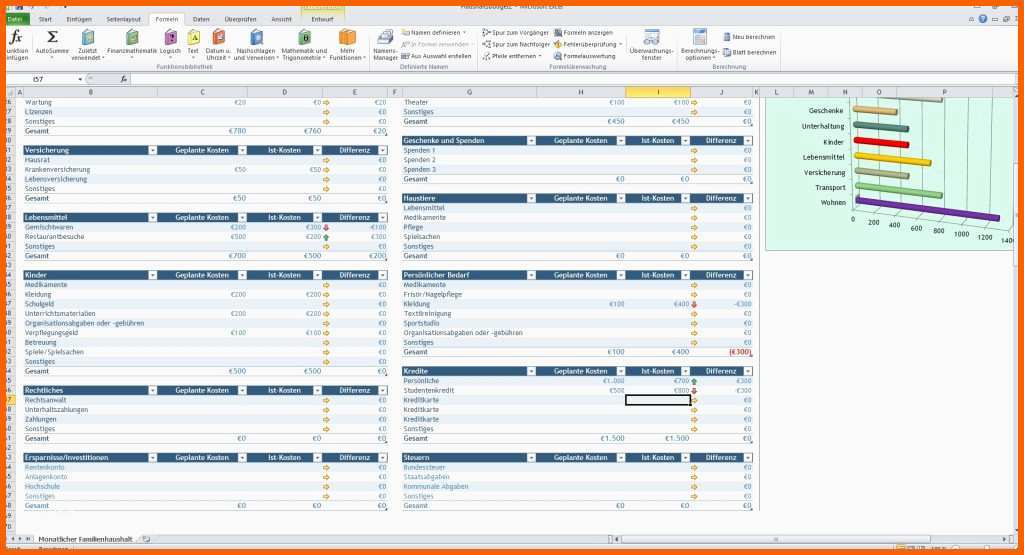Run Fehlerüberprüfung
1024x555 pixels.
click(587, 44)
